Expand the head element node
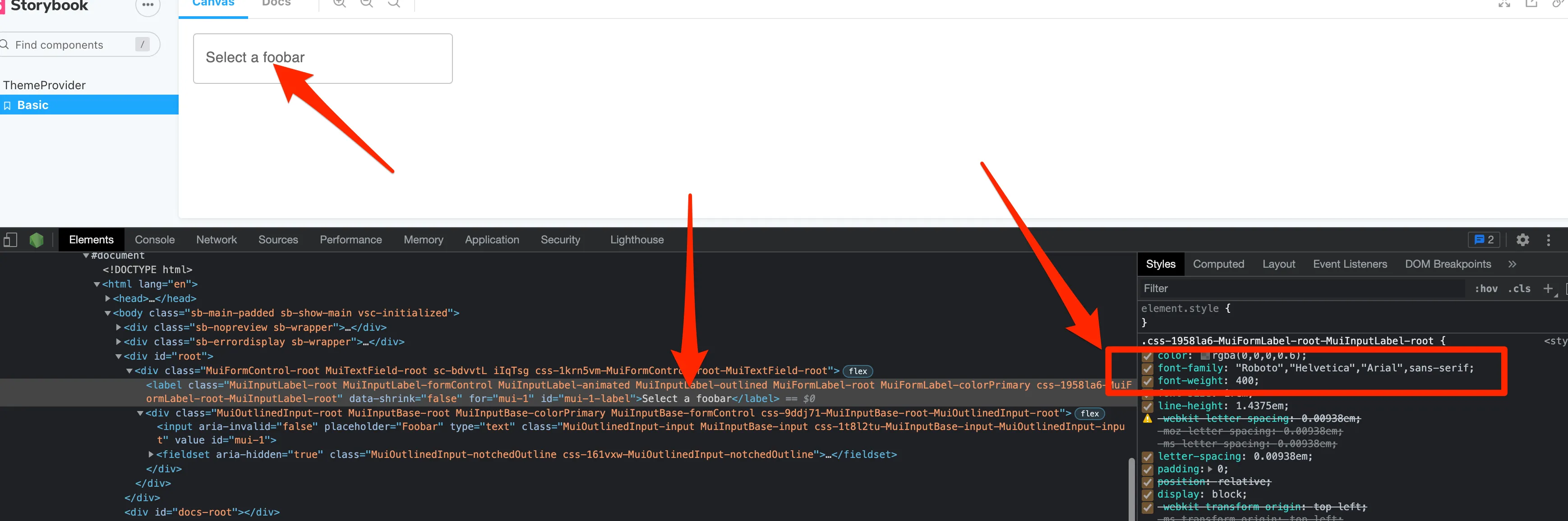The width and height of the screenshot is (1568, 521). click(x=108, y=298)
